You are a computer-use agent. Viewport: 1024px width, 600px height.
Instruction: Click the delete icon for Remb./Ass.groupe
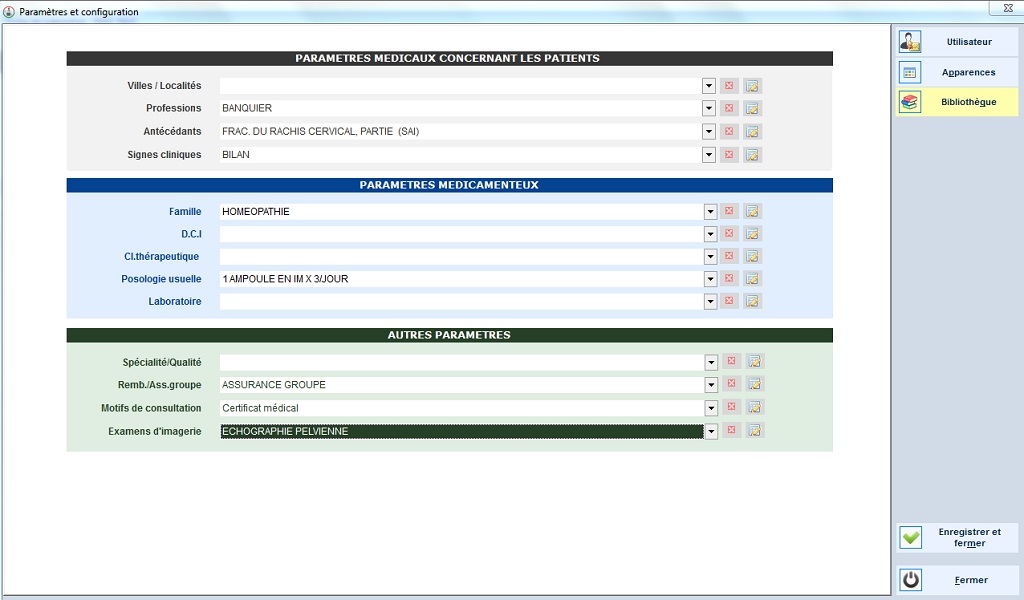coord(731,384)
